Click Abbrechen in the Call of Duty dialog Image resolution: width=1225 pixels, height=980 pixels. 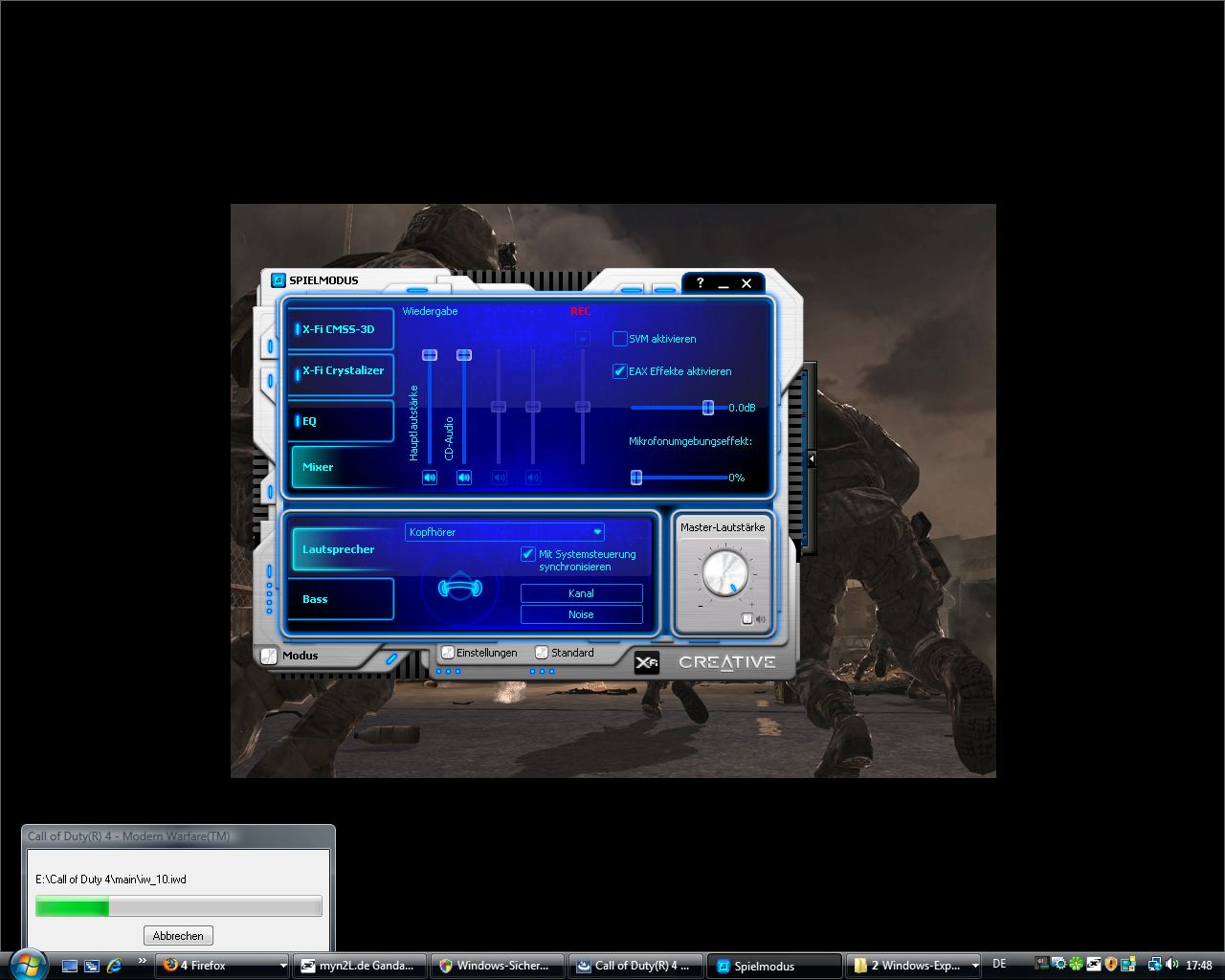[178, 935]
